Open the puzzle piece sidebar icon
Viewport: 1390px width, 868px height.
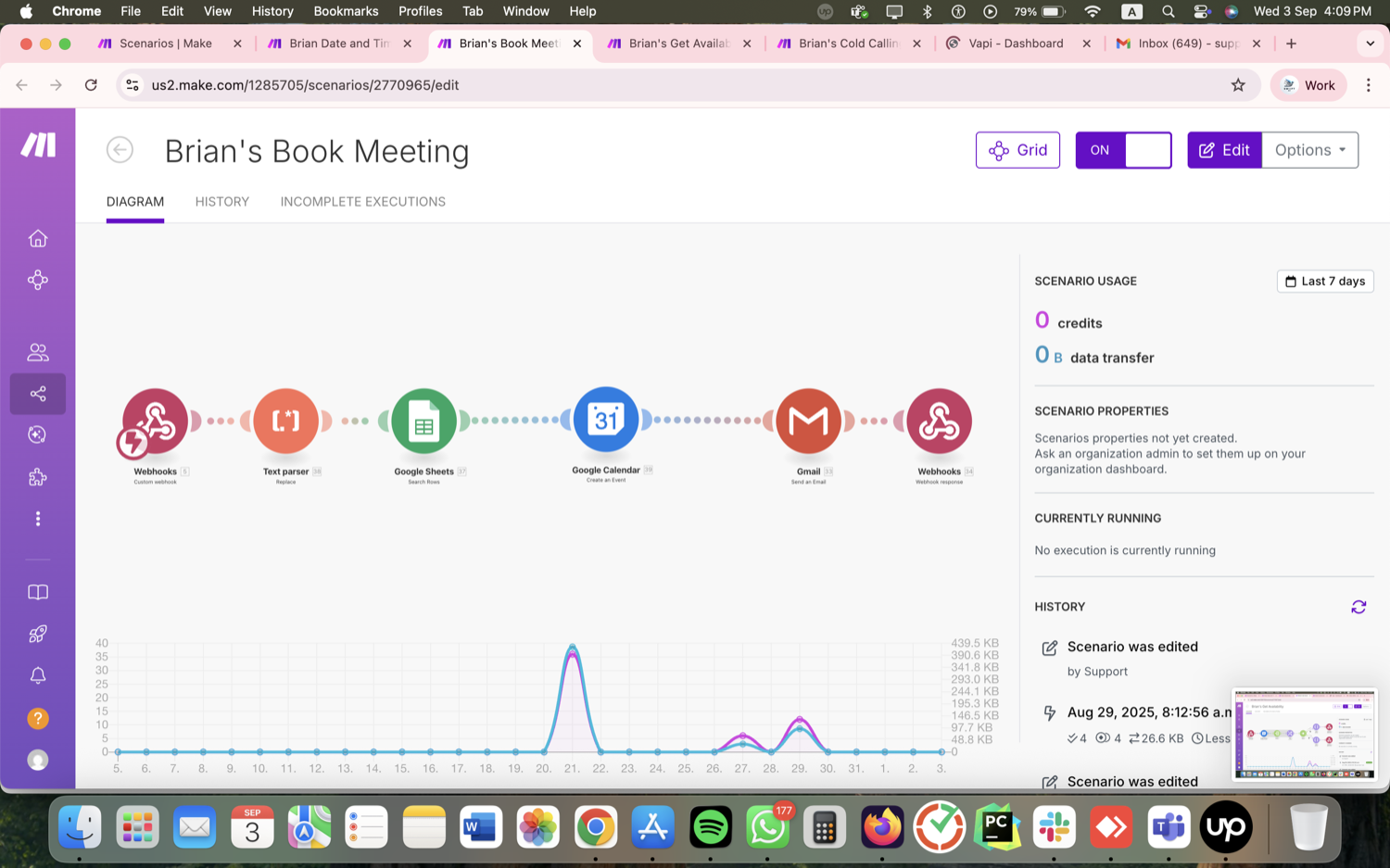(x=38, y=477)
